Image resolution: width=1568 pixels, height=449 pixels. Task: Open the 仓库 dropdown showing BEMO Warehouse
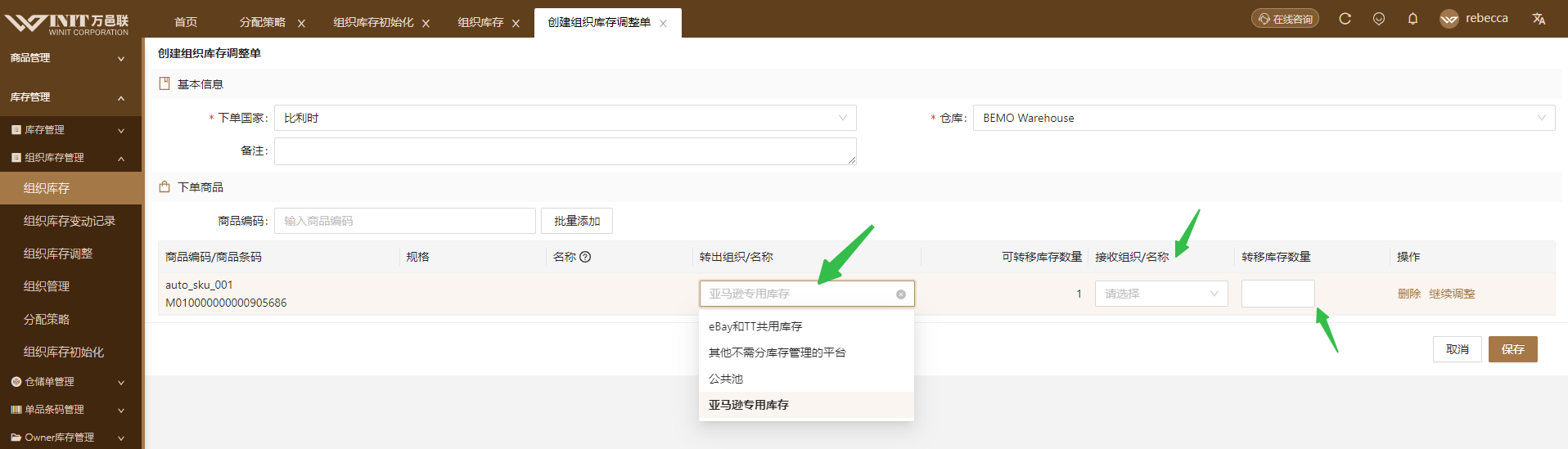click(1264, 118)
